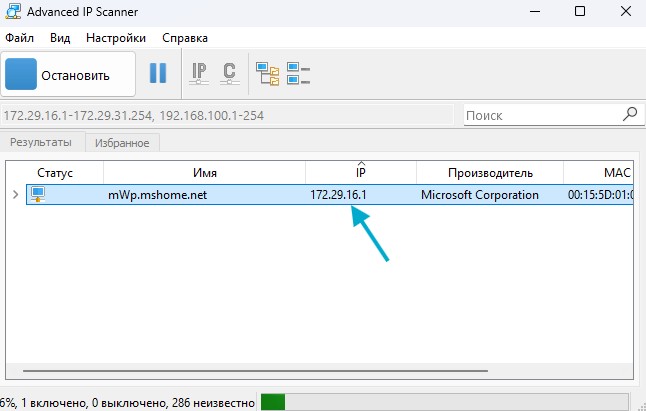Click the 00:15:5D MAC address cell
Screen dimensions: 646x411
click(x=600, y=195)
